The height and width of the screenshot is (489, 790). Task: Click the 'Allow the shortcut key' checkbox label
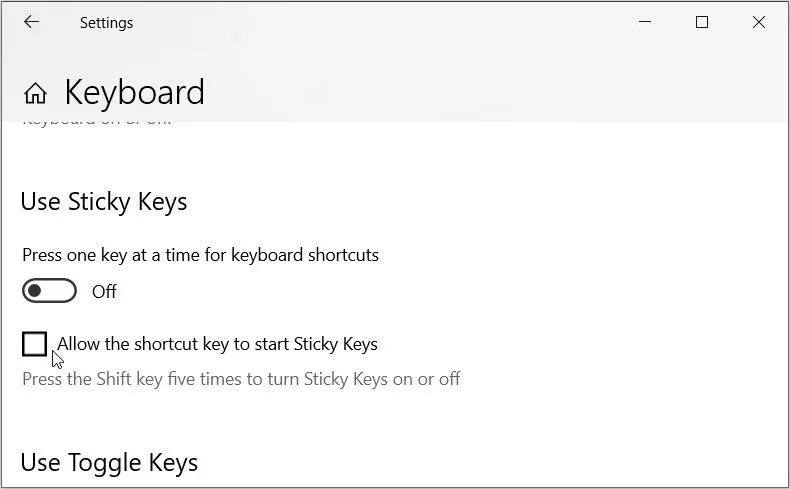[217, 344]
